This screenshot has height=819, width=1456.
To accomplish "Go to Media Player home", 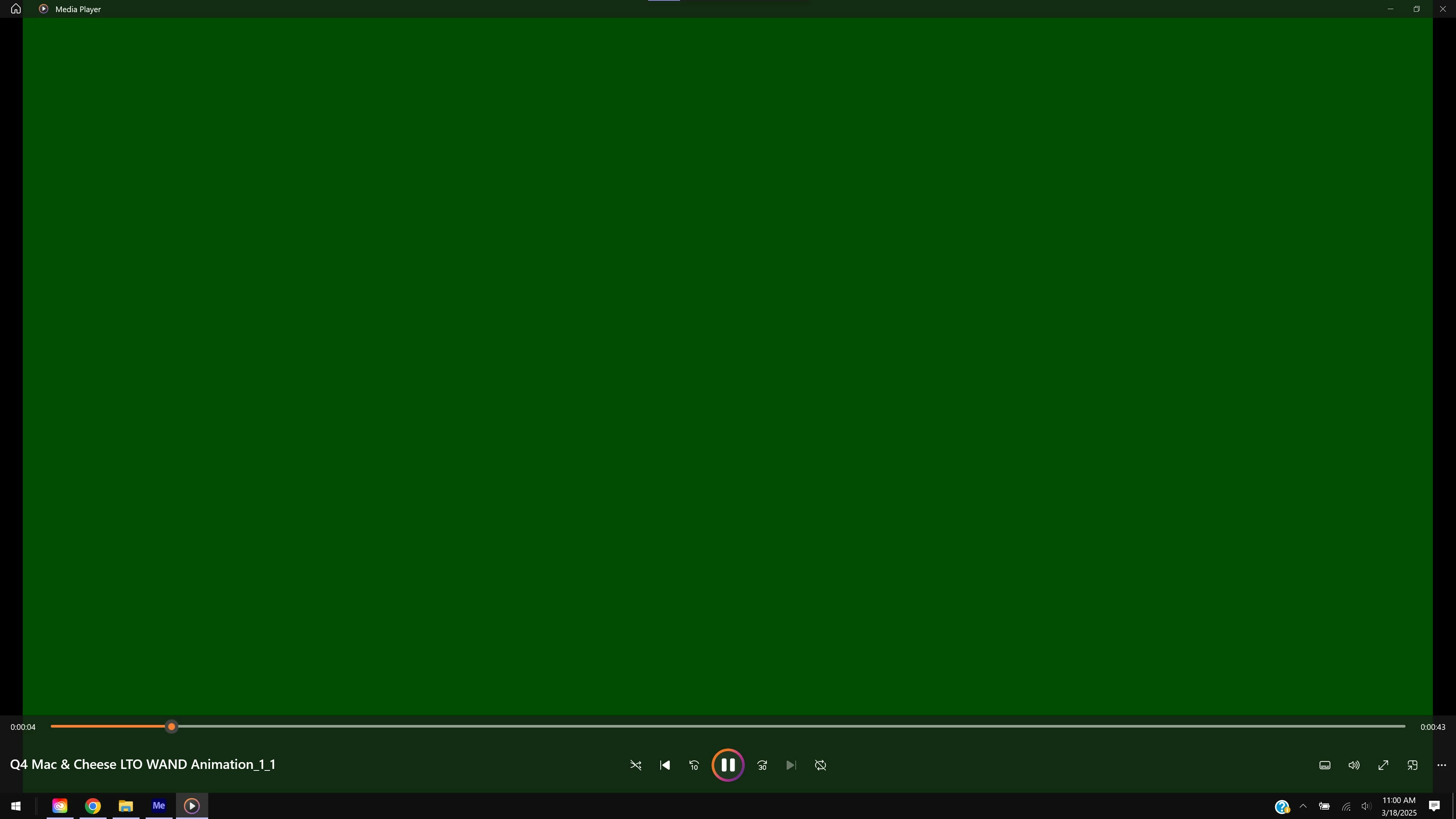I will click(16, 9).
